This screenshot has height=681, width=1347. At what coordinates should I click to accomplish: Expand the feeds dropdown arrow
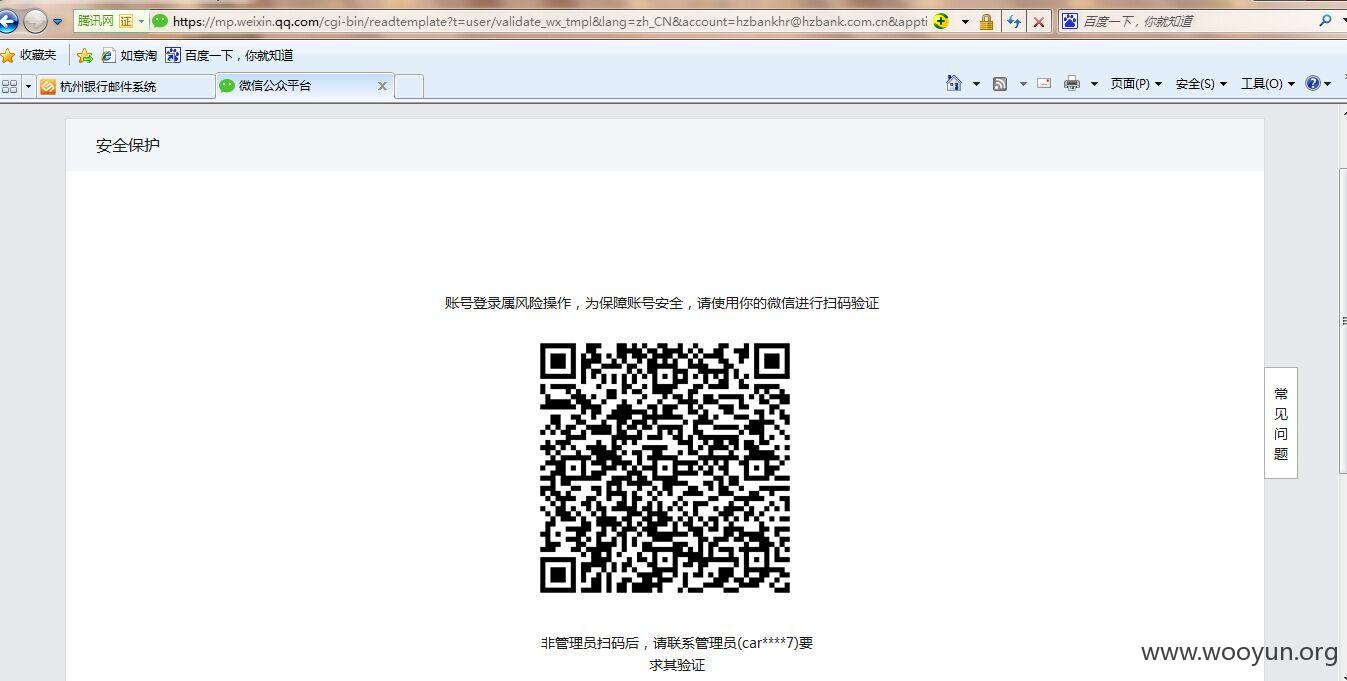1023,84
